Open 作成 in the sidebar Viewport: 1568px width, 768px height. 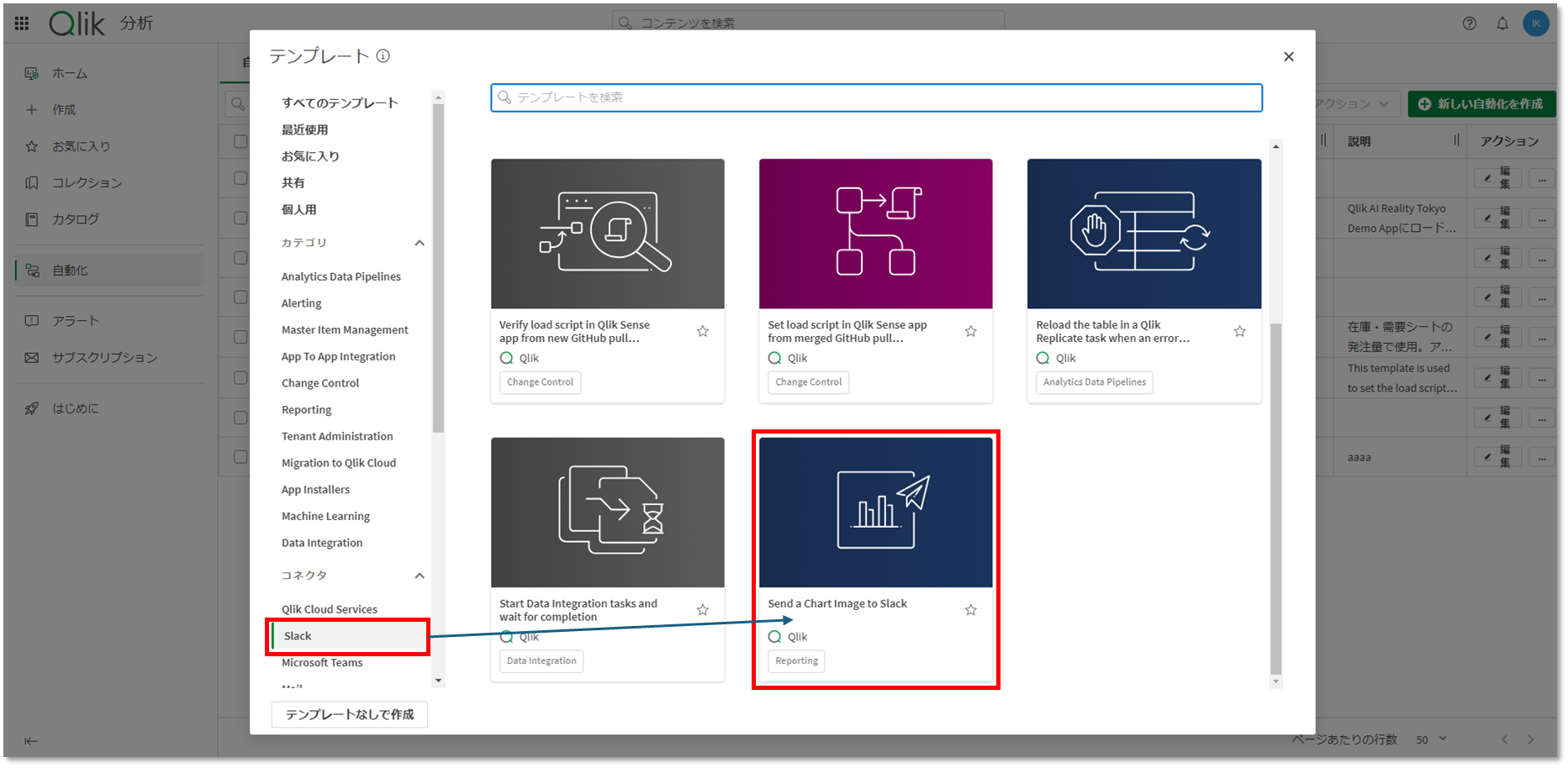(109, 109)
